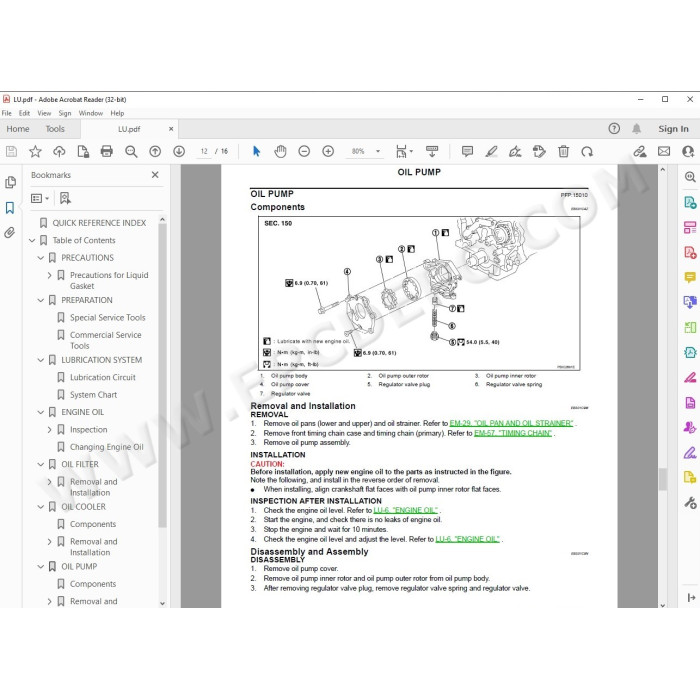Select the System Chart bookmark
Screen dimensions: 700x700
click(x=93, y=395)
